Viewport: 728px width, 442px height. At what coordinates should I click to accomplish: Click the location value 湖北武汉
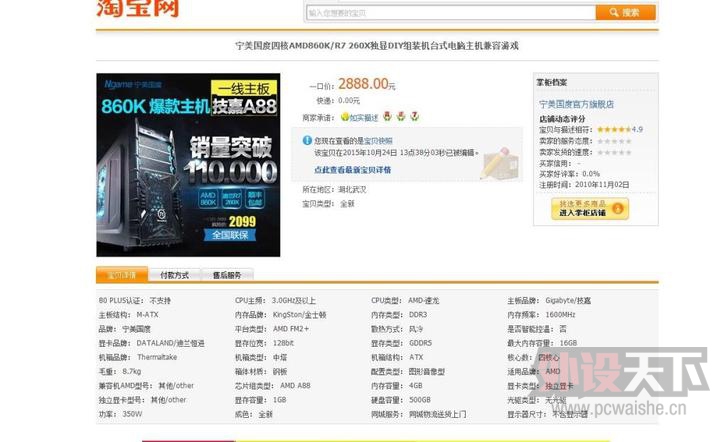[x=352, y=189]
